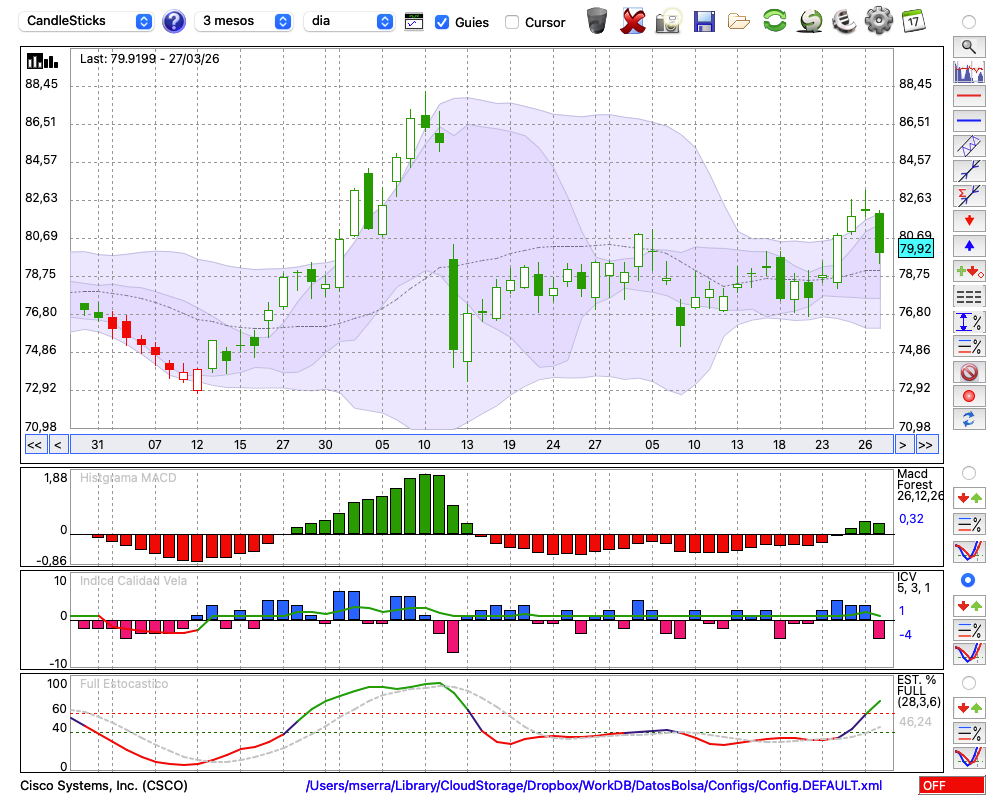Open the 3 mesos period dropdown
1000x800 pixels.
[x=244, y=21]
